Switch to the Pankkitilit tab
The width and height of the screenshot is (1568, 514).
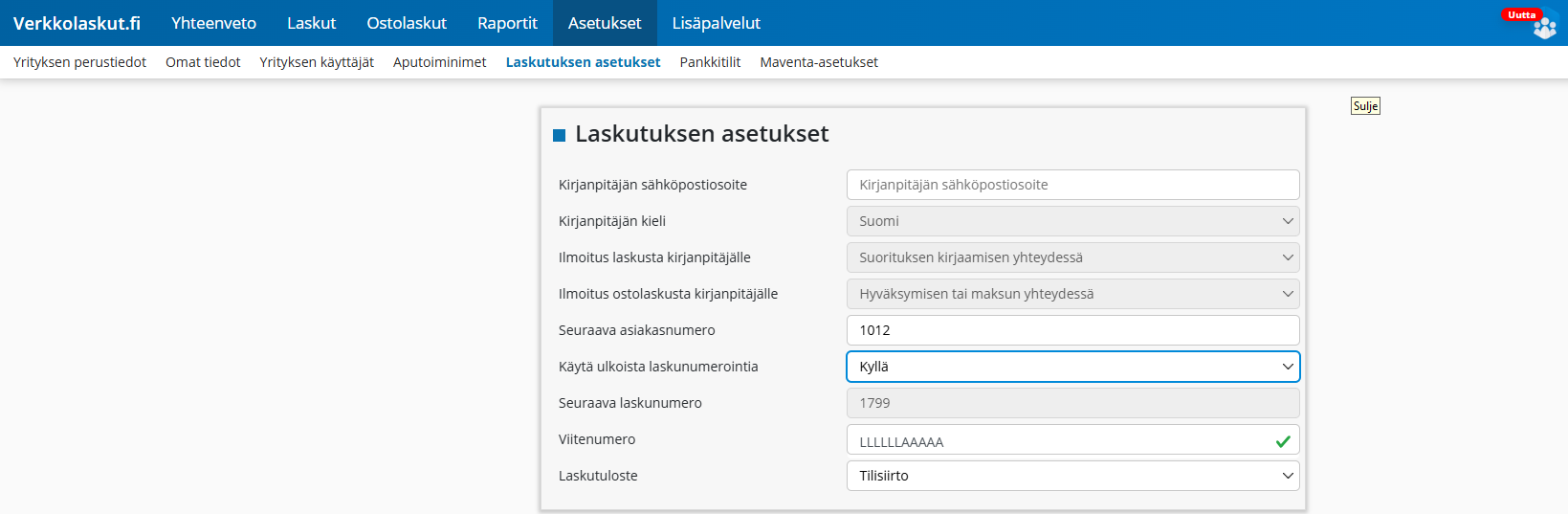click(710, 62)
